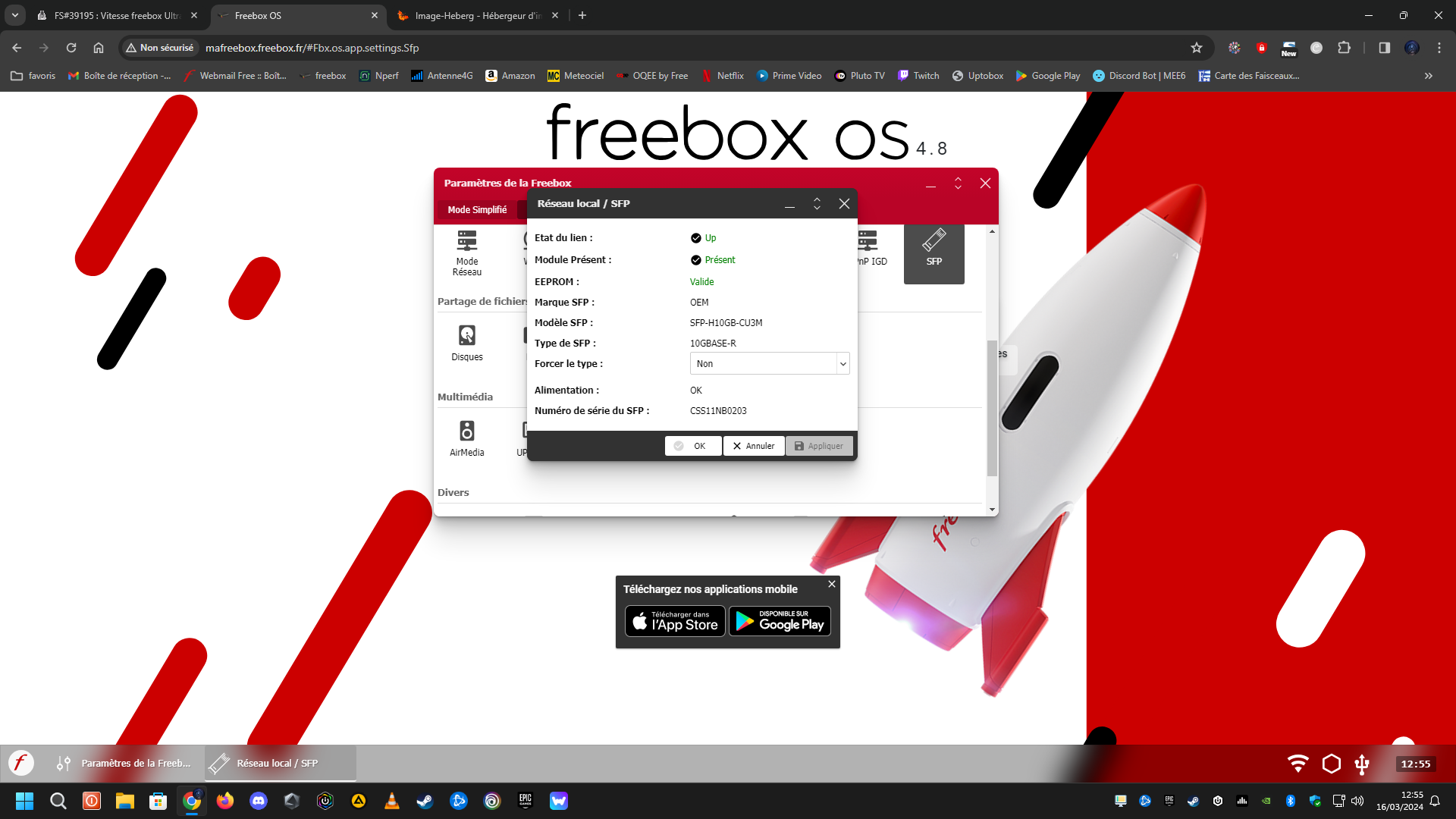Open the Freebox start menu logo
Screen dimensions: 1456x819
[21, 763]
